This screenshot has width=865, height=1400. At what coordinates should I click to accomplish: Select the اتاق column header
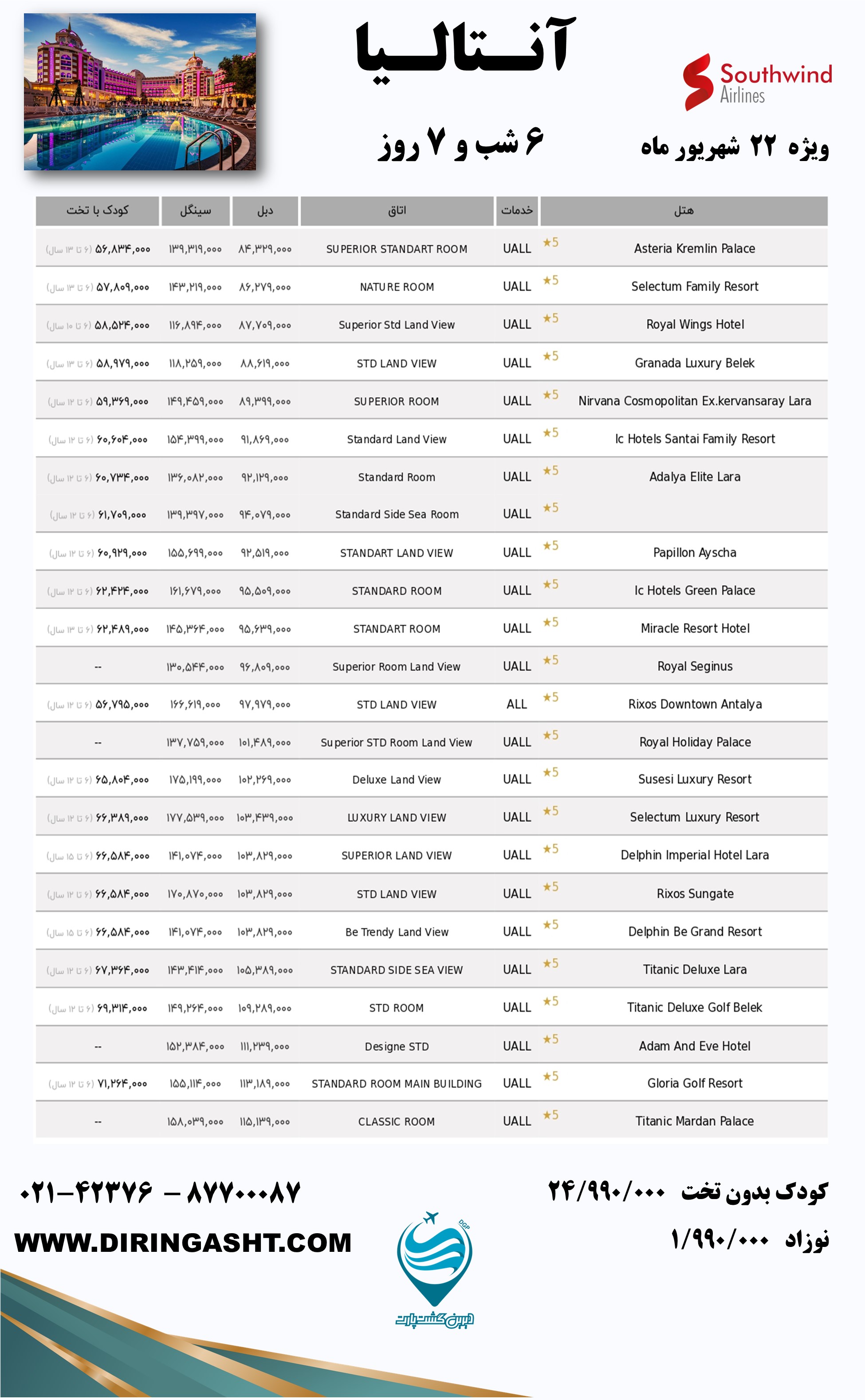pyautogui.click(x=397, y=211)
